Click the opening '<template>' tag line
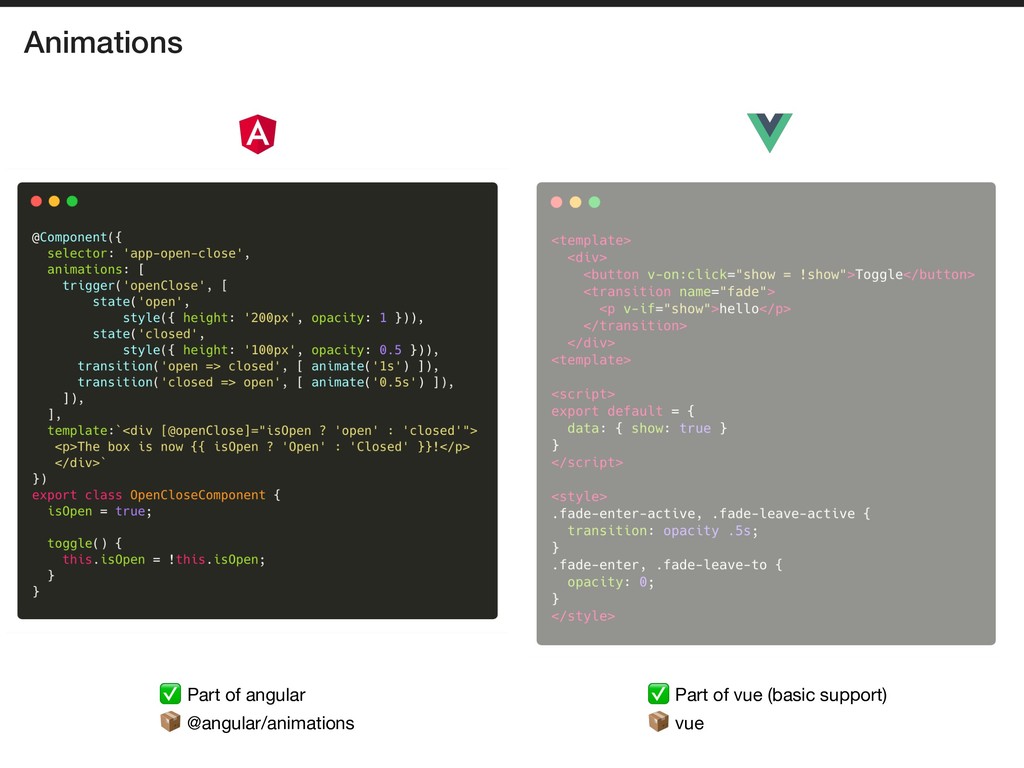Image resolution: width=1024 pixels, height=768 pixels. [x=591, y=240]
